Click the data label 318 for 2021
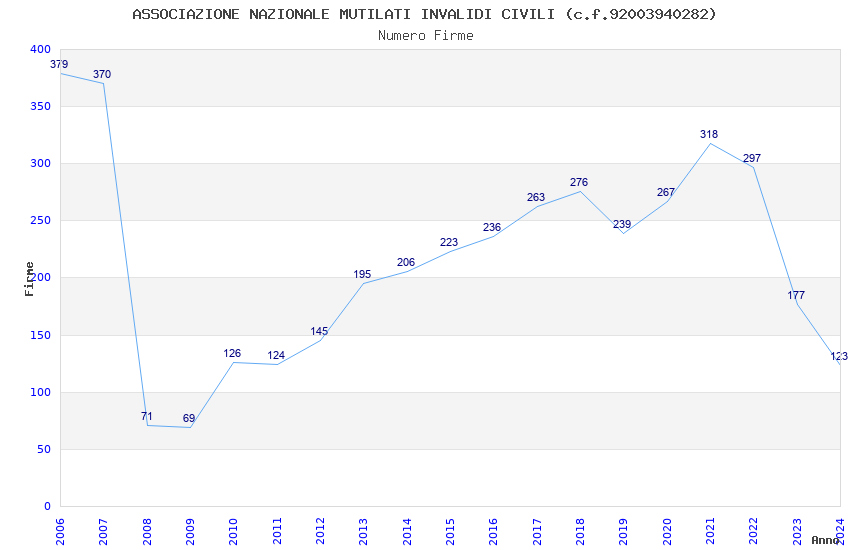This screenshot has width=850, height=550. point(709,134)
